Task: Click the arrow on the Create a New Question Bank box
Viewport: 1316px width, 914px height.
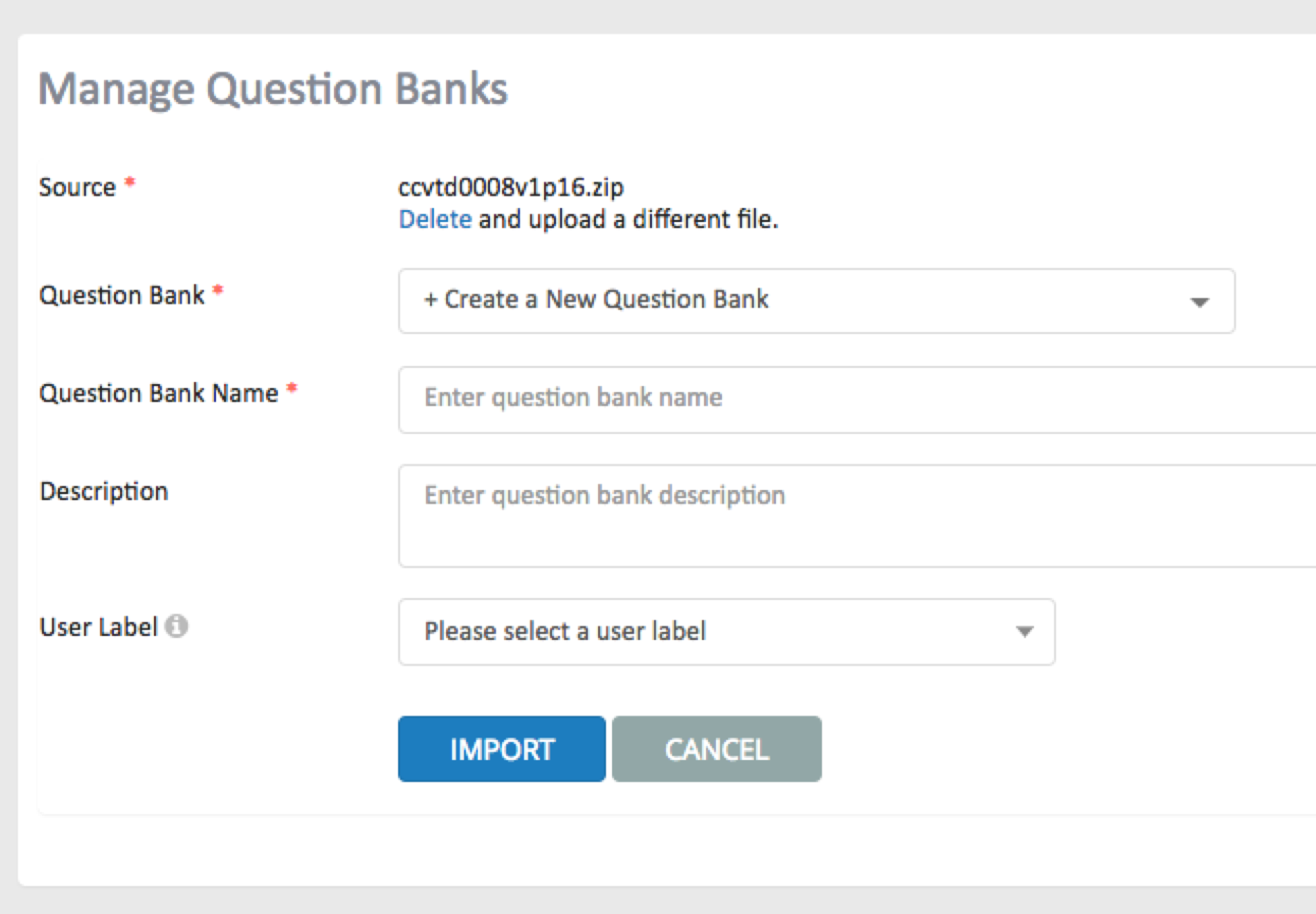Action: point(1199,302)
